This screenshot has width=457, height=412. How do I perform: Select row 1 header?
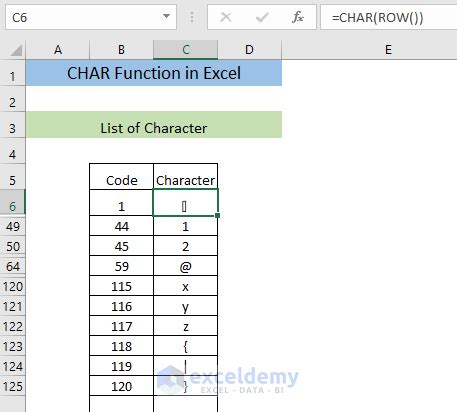coord(13,73)
